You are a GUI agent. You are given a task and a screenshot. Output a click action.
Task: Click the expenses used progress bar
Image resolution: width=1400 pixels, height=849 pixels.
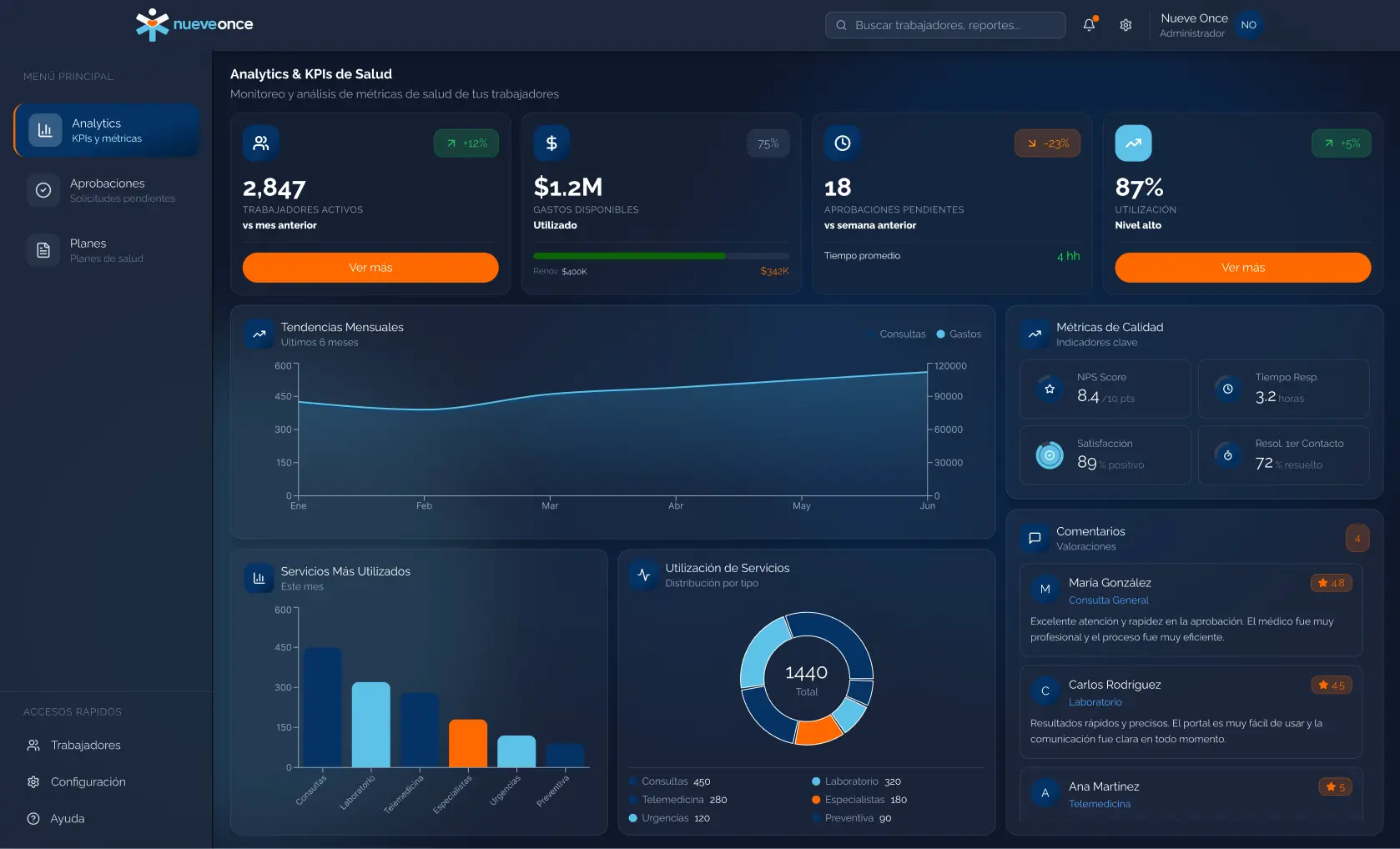point(661,256)
